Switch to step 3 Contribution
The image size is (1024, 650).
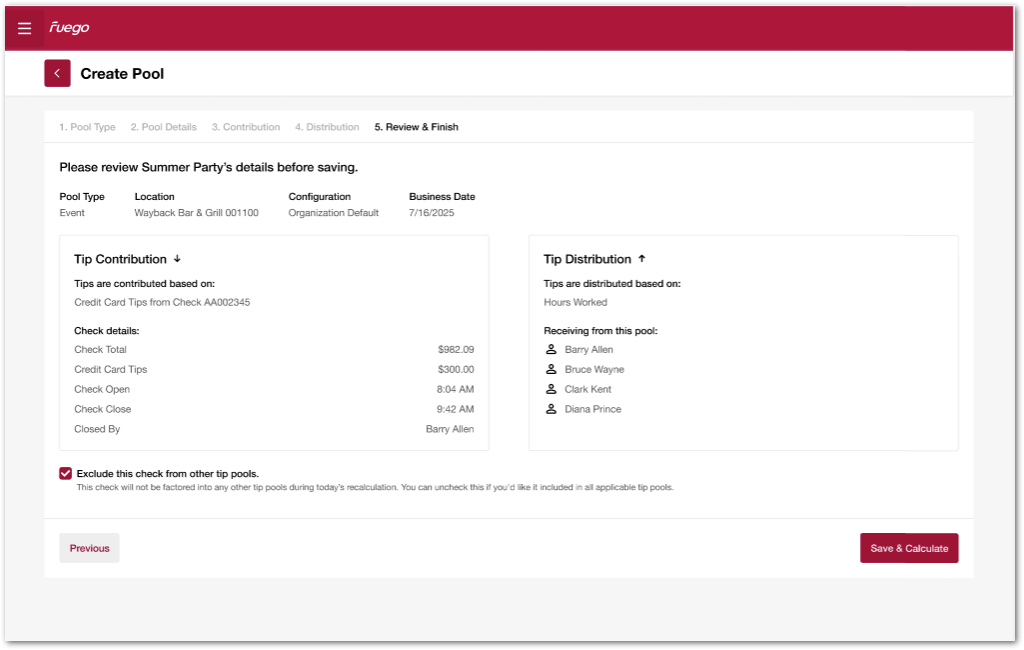tap(245, 127)
